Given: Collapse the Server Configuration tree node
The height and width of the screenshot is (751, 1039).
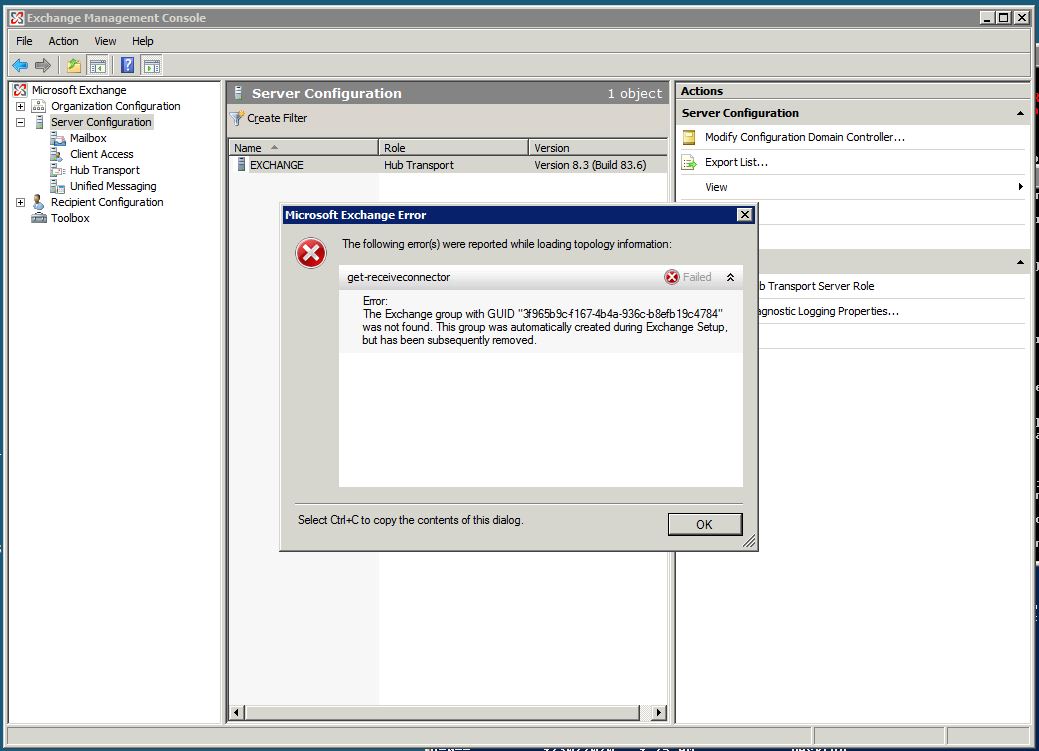Looking at the screenshot, I should [21, 122].
